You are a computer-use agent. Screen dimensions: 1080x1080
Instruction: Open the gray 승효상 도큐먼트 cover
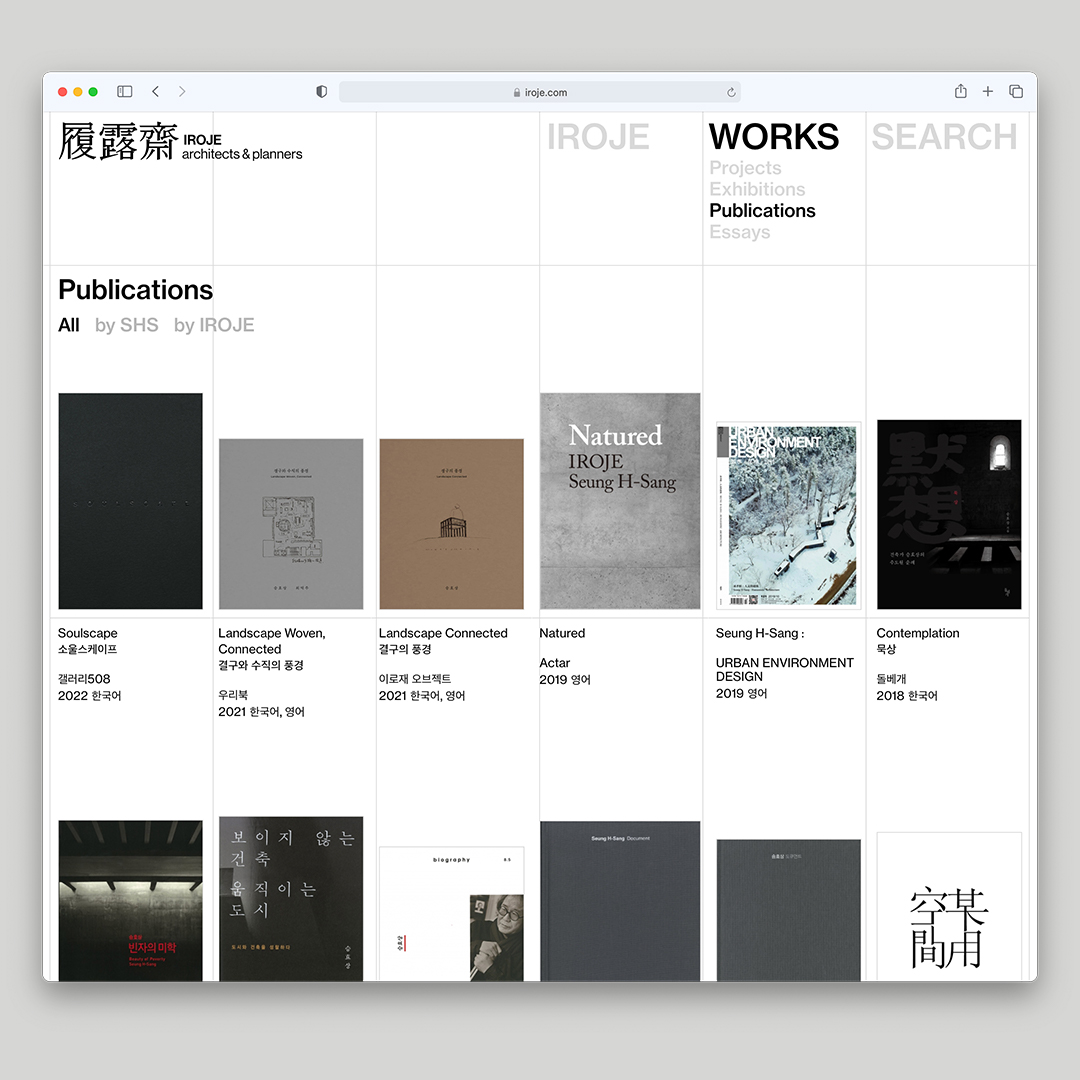point(789,910)
